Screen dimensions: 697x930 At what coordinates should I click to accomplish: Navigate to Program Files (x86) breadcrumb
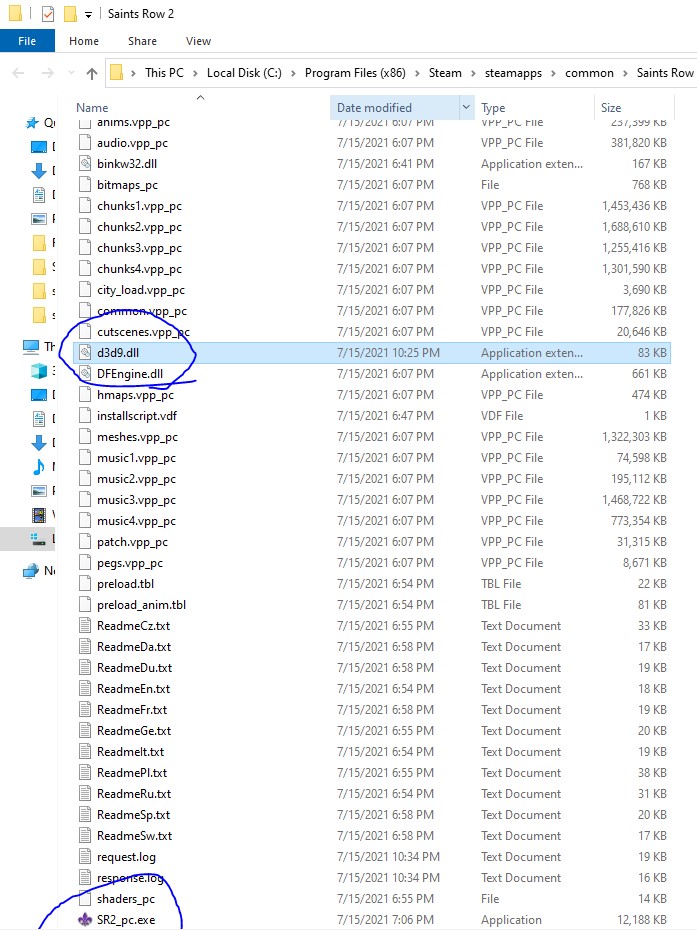[355, 73]
